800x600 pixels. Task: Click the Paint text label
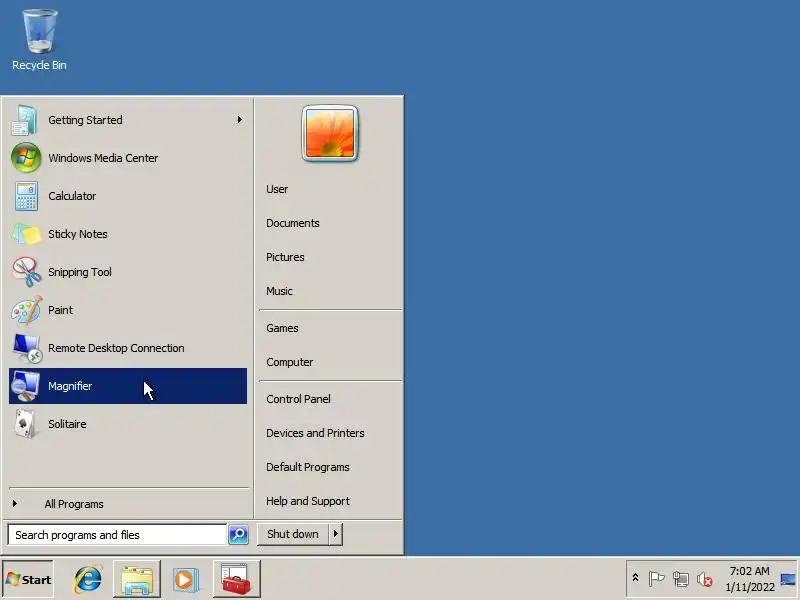coord(60,310)
